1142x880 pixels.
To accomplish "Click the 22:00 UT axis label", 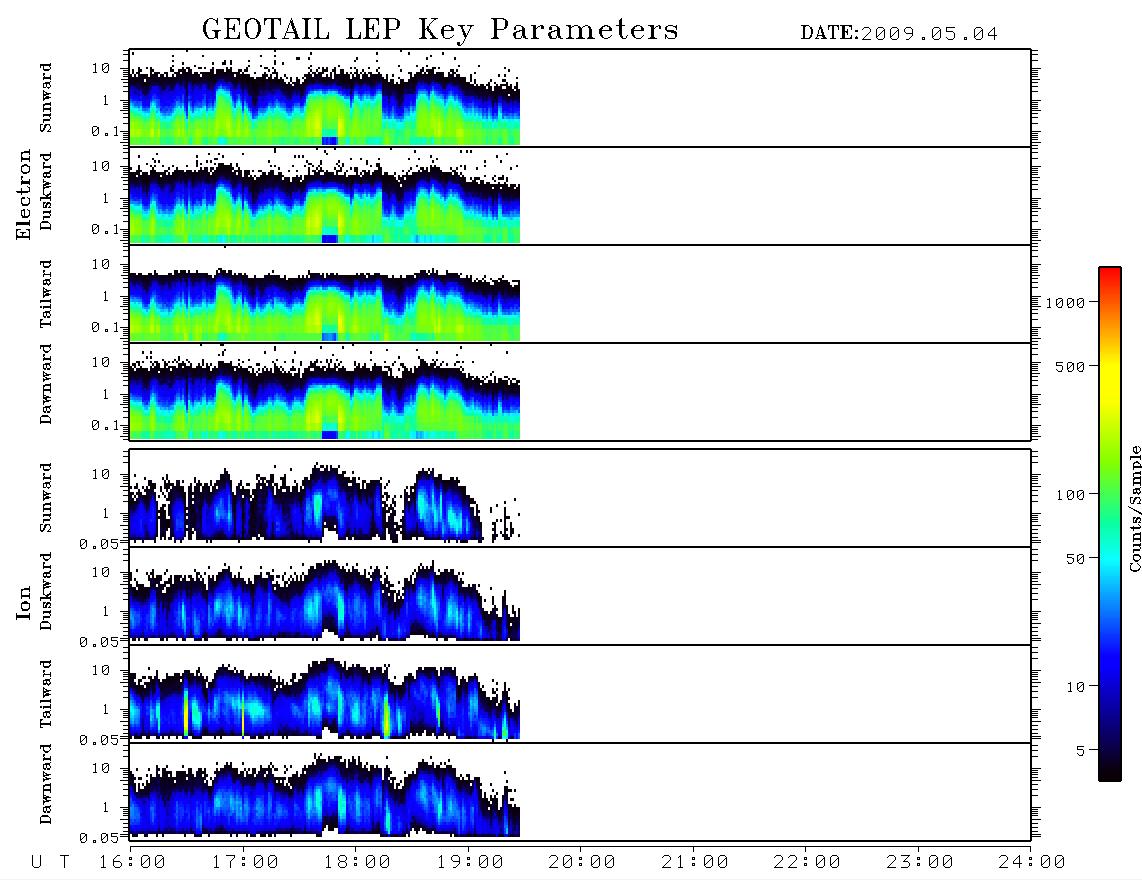I will click(x=807, y=862).
